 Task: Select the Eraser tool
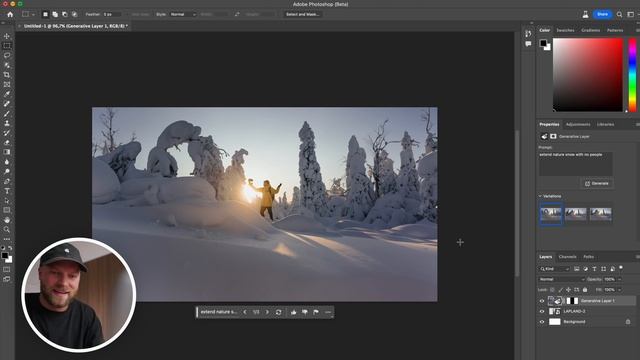pyautogui.click(x=7, y=142)
